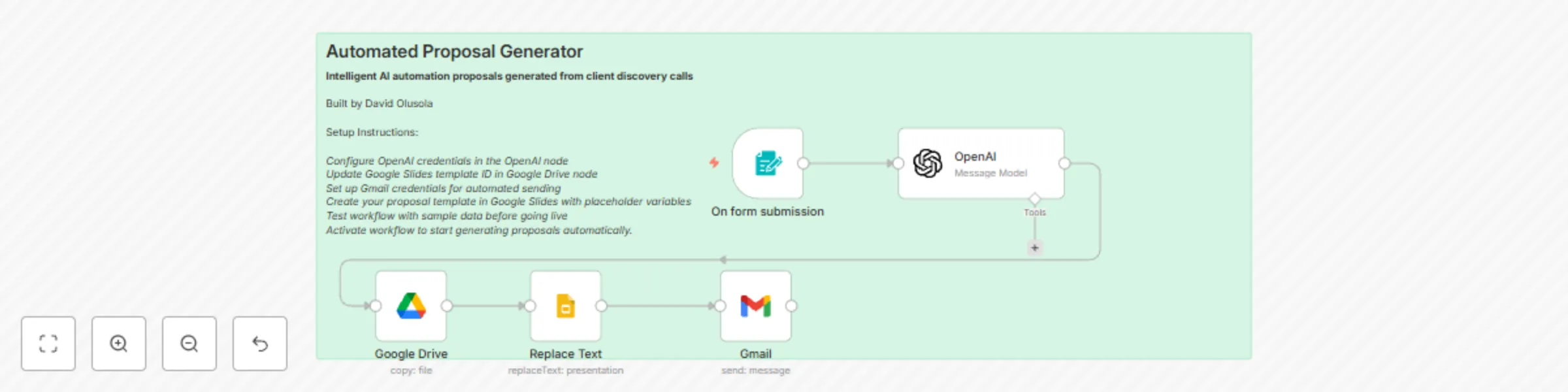Reset the canvas zoom level

260,344
